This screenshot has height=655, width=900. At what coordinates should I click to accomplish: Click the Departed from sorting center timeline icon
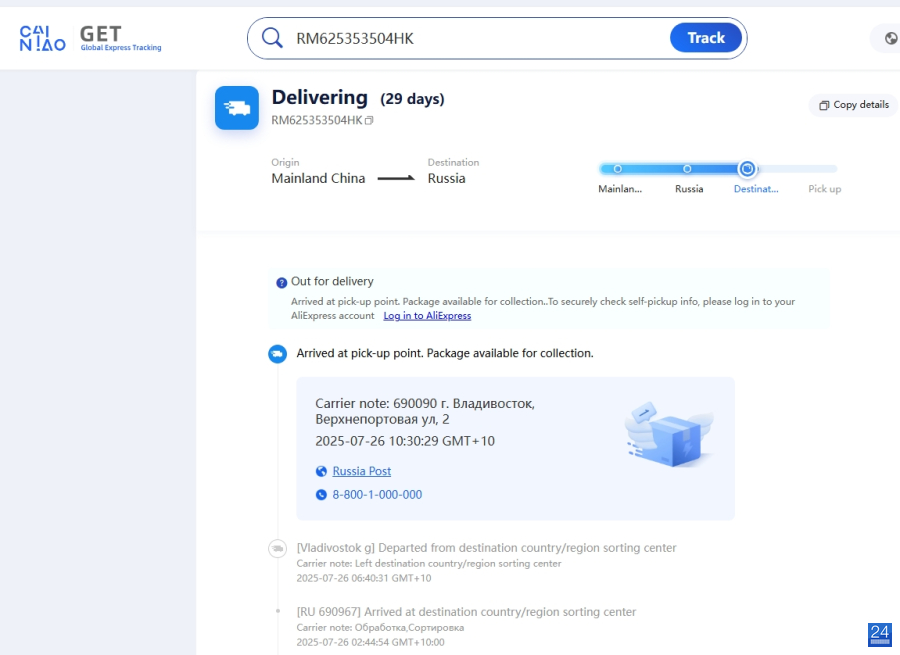click(x=277, y=549)
